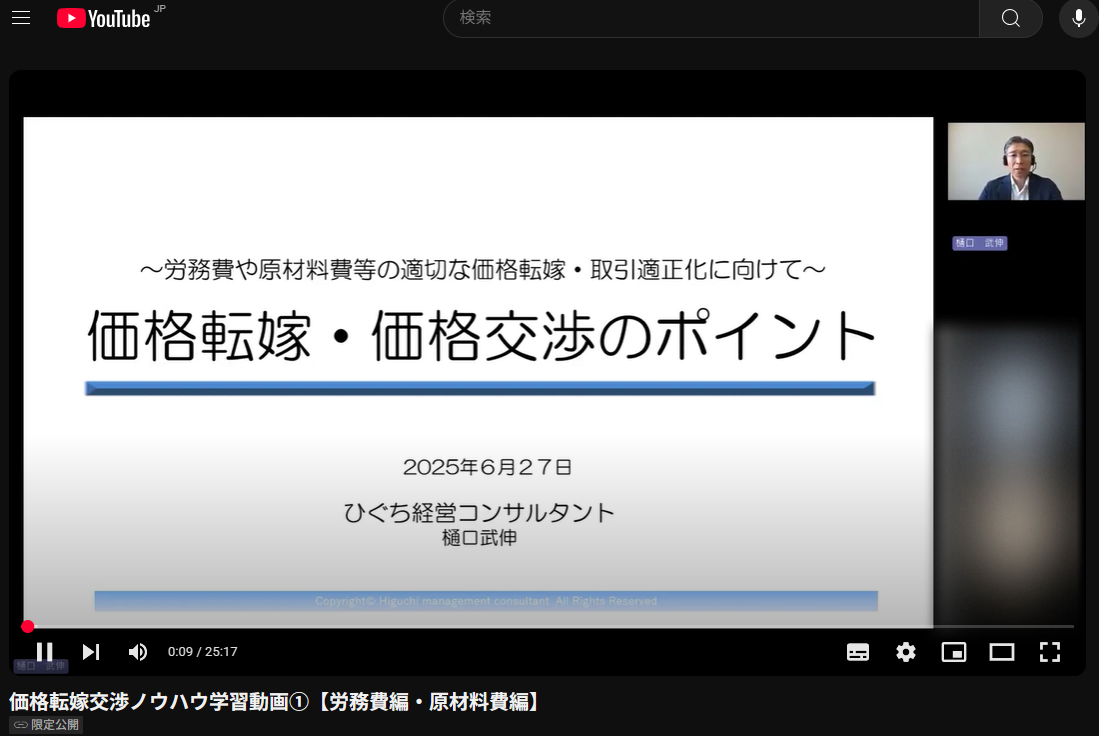The width and height of the screenshot is (1099, 736).
Task: Toggle theater mode off
Action: click(1002, 651)
